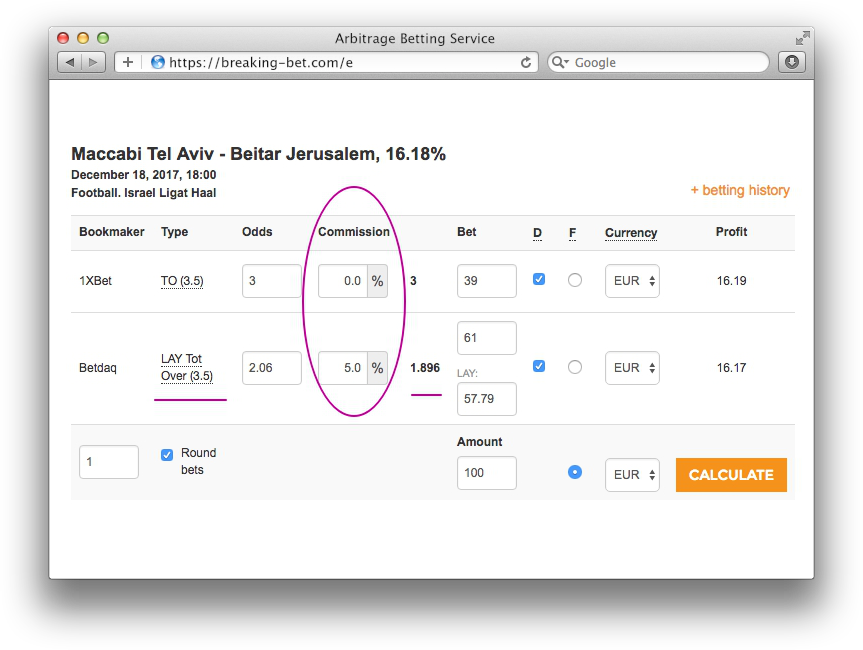
Task: Click the Round bets label text
Action: pos(198,461)
